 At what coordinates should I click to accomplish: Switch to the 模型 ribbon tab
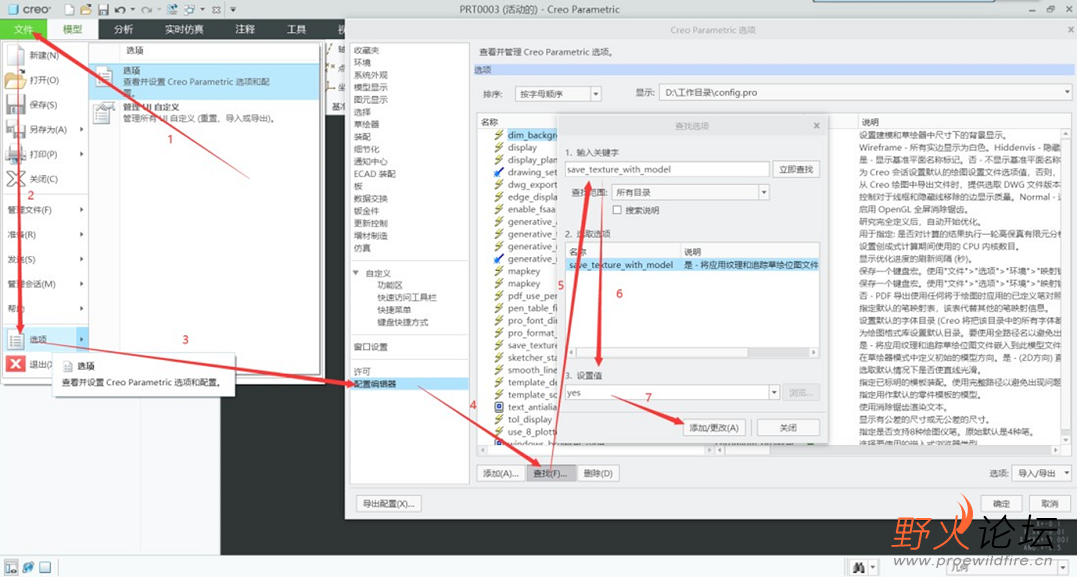click(72, 29)
